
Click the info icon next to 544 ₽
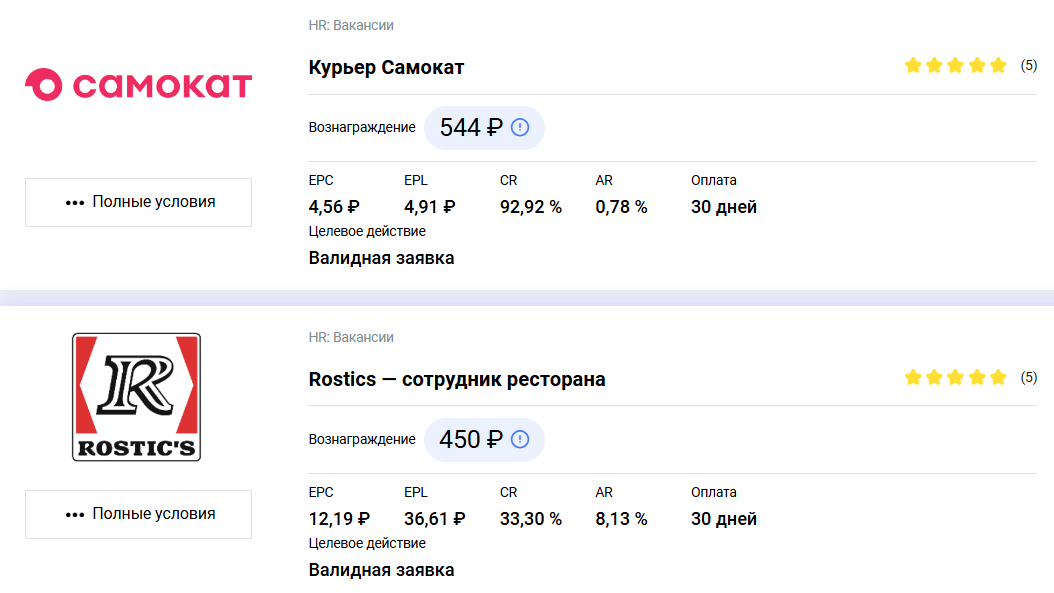click(x=520, y=127)
